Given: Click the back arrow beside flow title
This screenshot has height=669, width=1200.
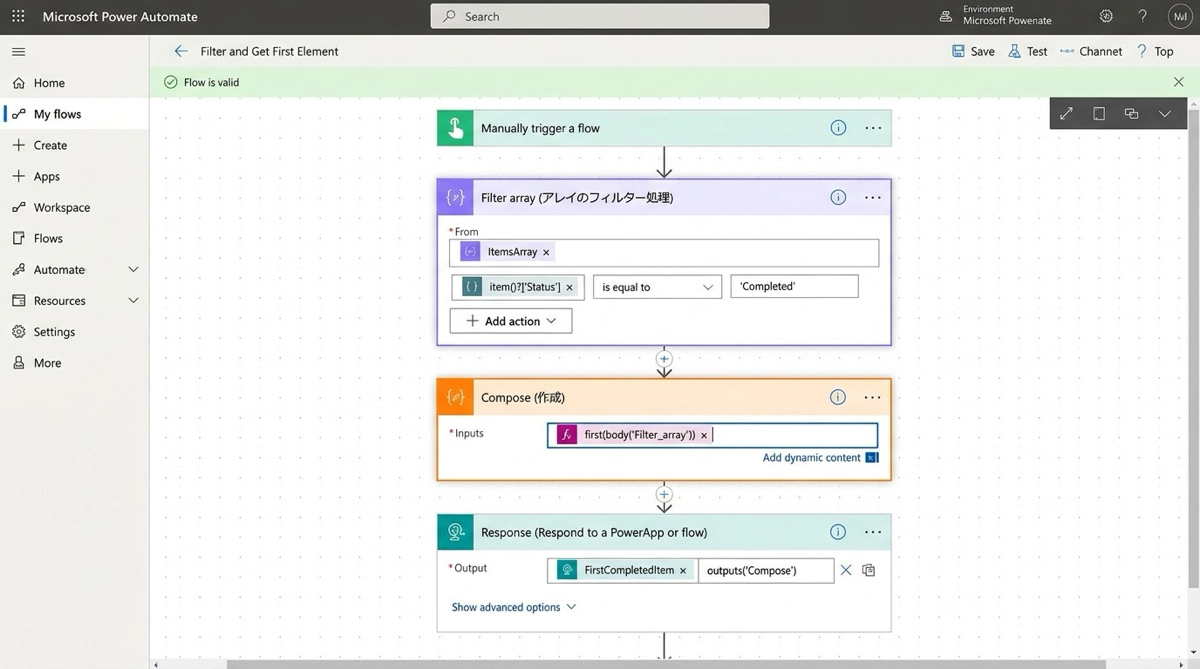Looking at the screenshot, I should (180, 51).
